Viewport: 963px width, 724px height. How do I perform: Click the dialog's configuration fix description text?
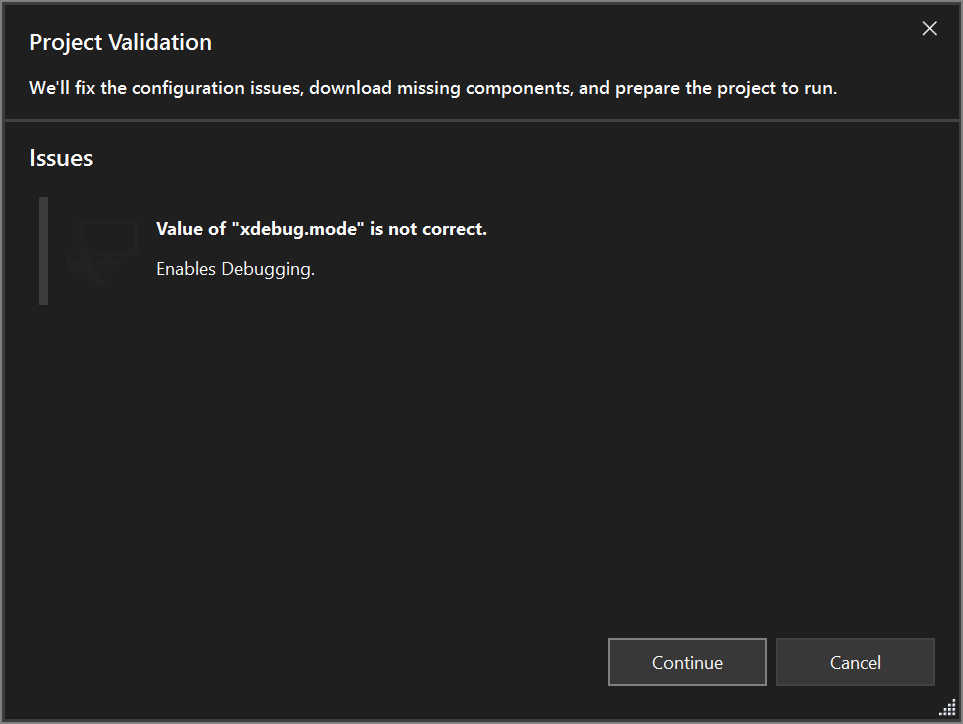coord(432,88)
